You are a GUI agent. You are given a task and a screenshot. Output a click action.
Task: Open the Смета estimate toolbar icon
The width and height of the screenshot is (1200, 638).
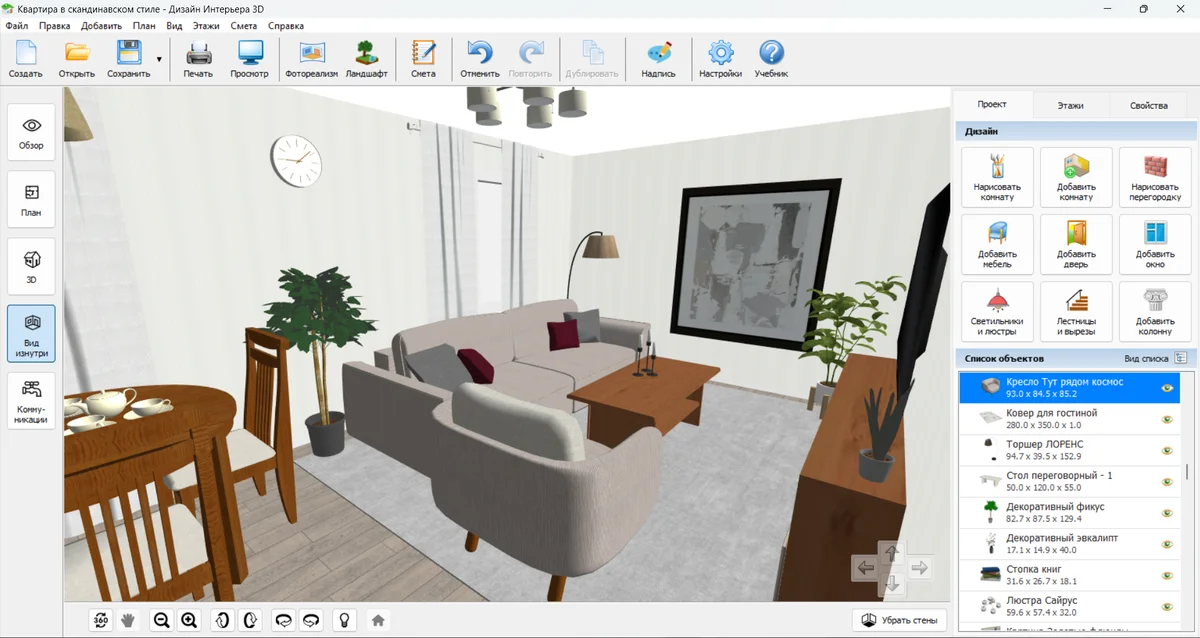pos(423,59)
